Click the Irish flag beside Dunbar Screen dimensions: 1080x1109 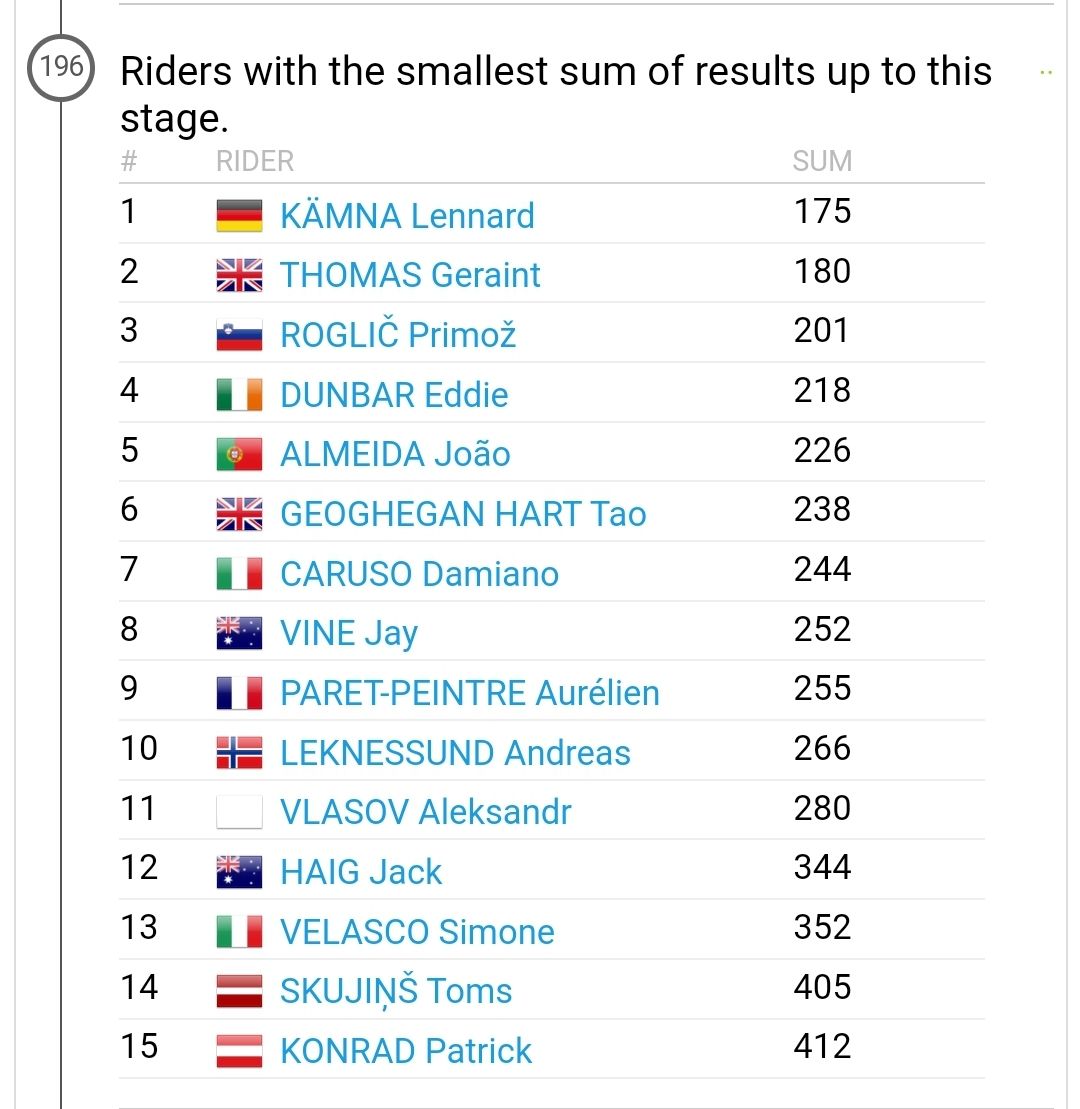coord(239,395)
